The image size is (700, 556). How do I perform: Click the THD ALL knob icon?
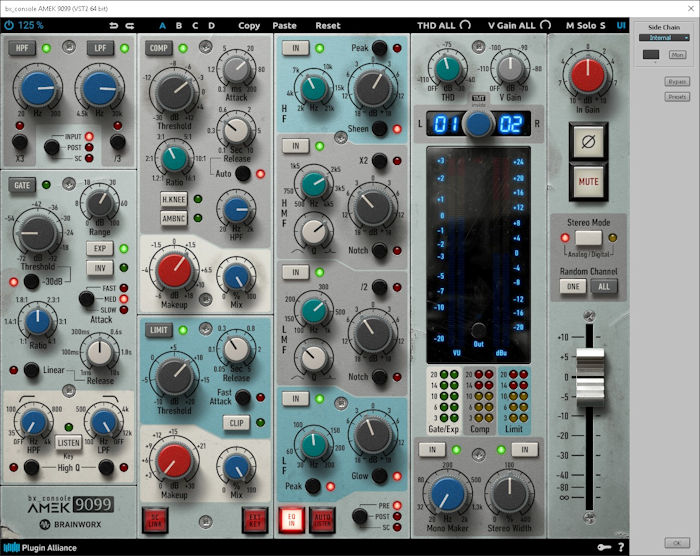(465, 25)
